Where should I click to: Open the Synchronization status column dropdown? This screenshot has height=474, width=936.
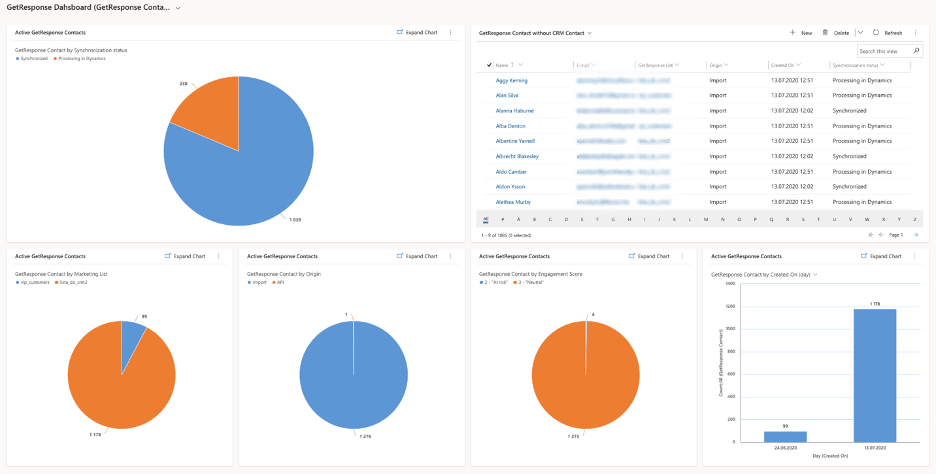(882, 65)
